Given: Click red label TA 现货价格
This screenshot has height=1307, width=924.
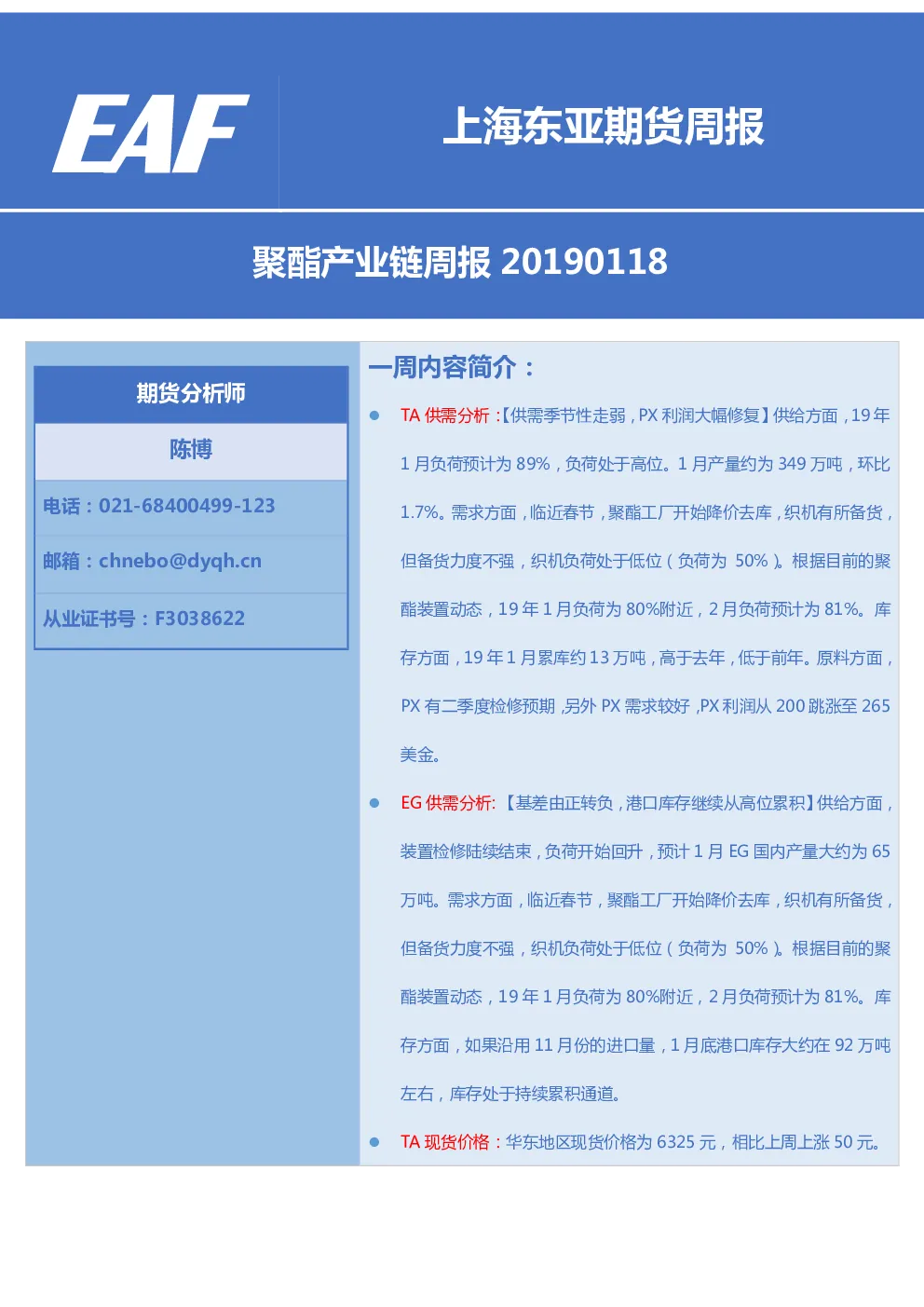Looking at the screenshot, I should tap(444, 1142).
